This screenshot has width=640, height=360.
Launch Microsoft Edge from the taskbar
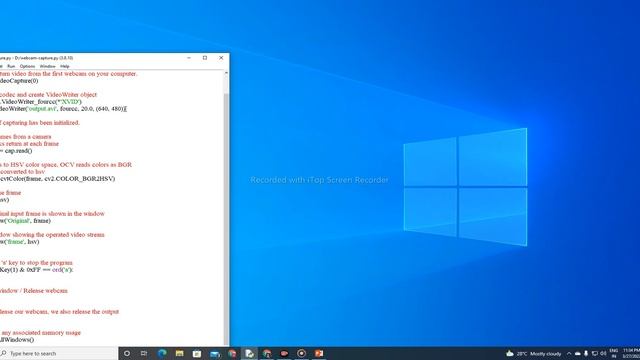pyautogui.click(x=162, y=353)
